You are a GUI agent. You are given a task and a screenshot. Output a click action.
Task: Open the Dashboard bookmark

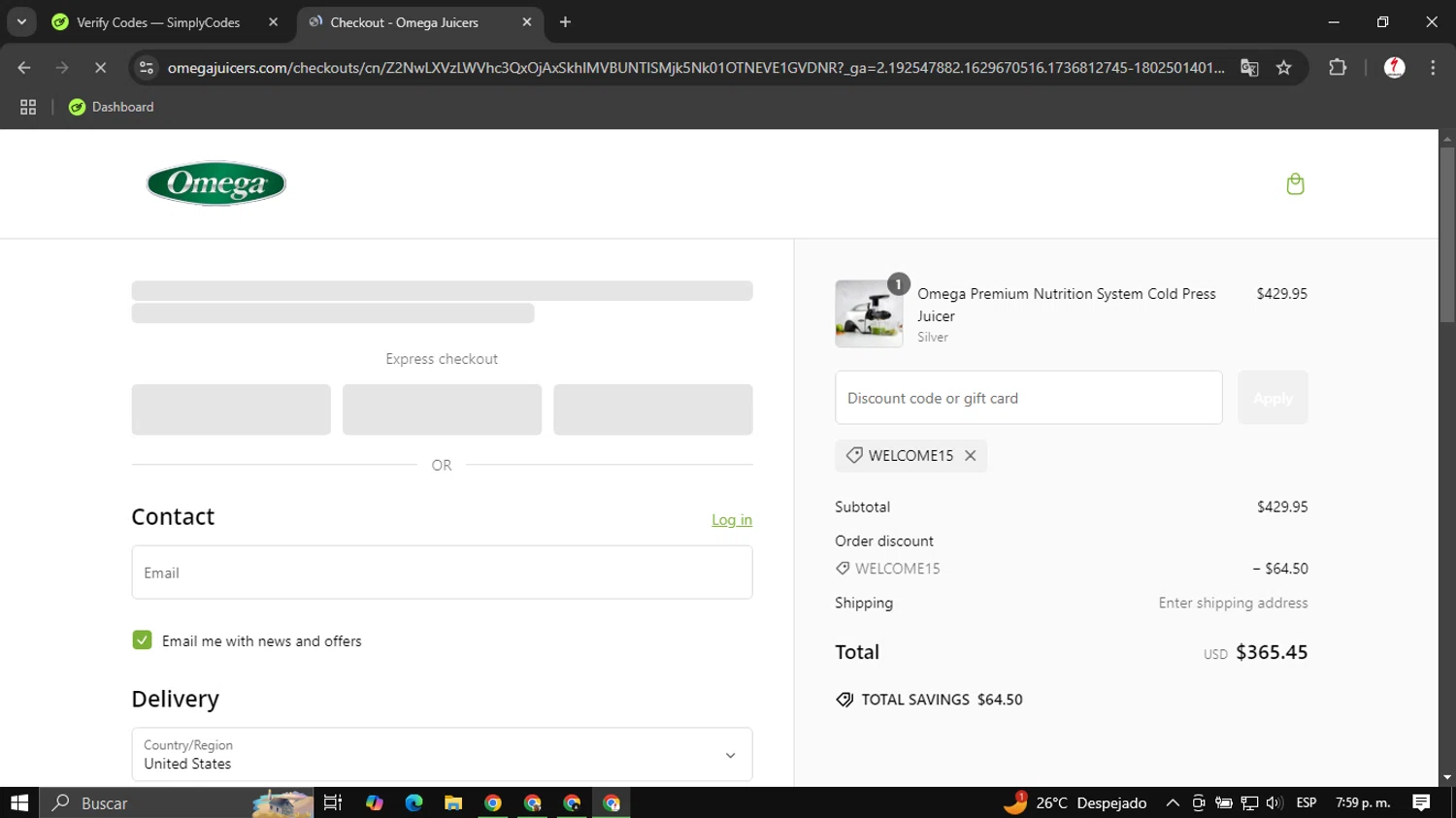click(111, 108)
